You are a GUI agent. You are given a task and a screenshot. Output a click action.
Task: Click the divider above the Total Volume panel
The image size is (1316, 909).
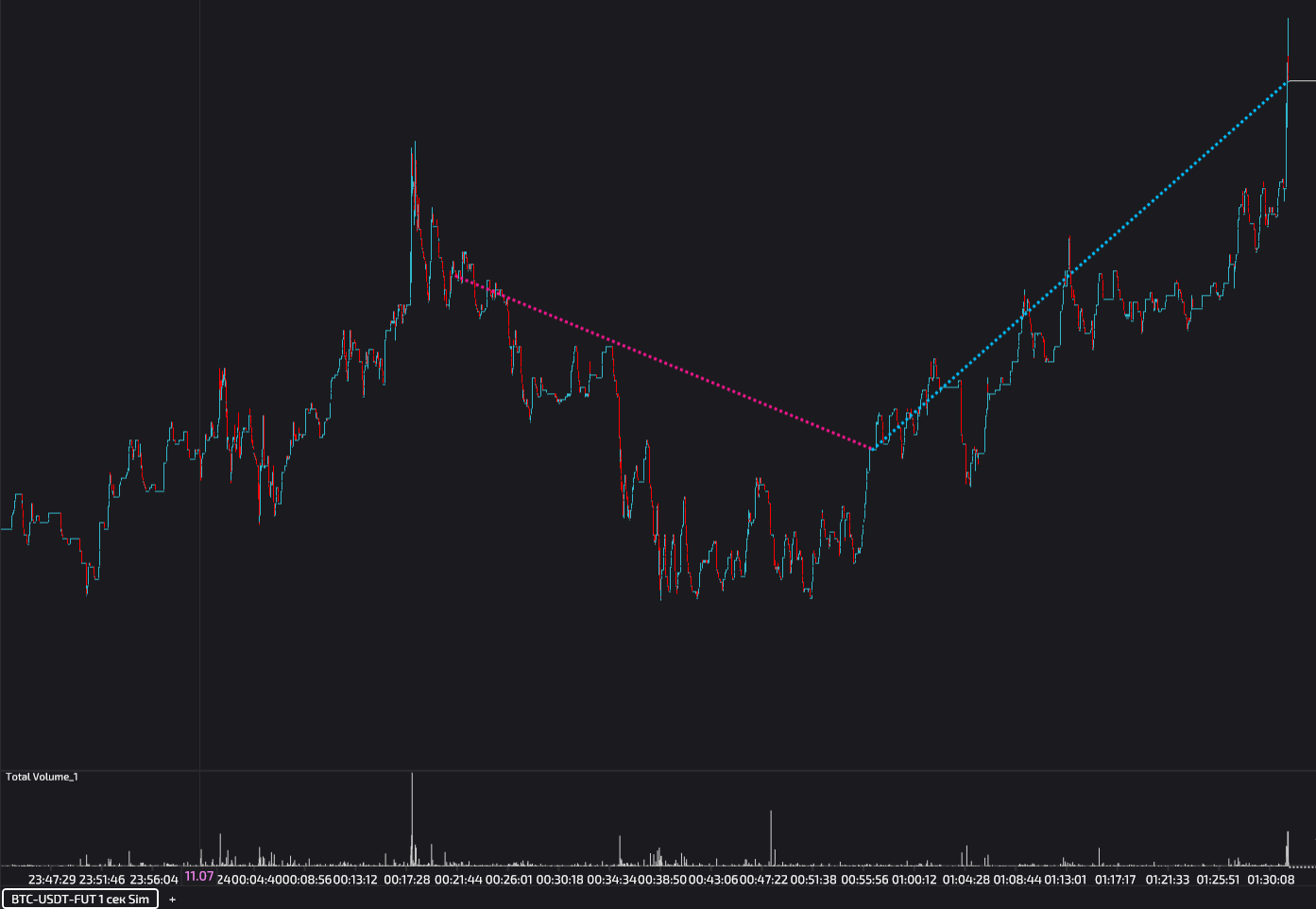click(x=658, y=771)
